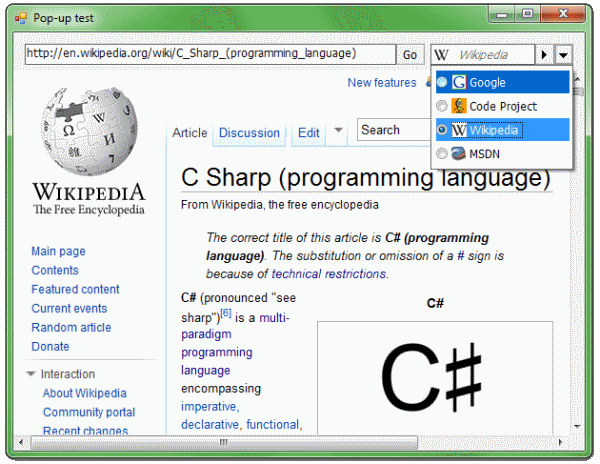600x464 pixels.
Task: Click the vertical scrollbar up arrow
Action: click(x=577, y=79)
